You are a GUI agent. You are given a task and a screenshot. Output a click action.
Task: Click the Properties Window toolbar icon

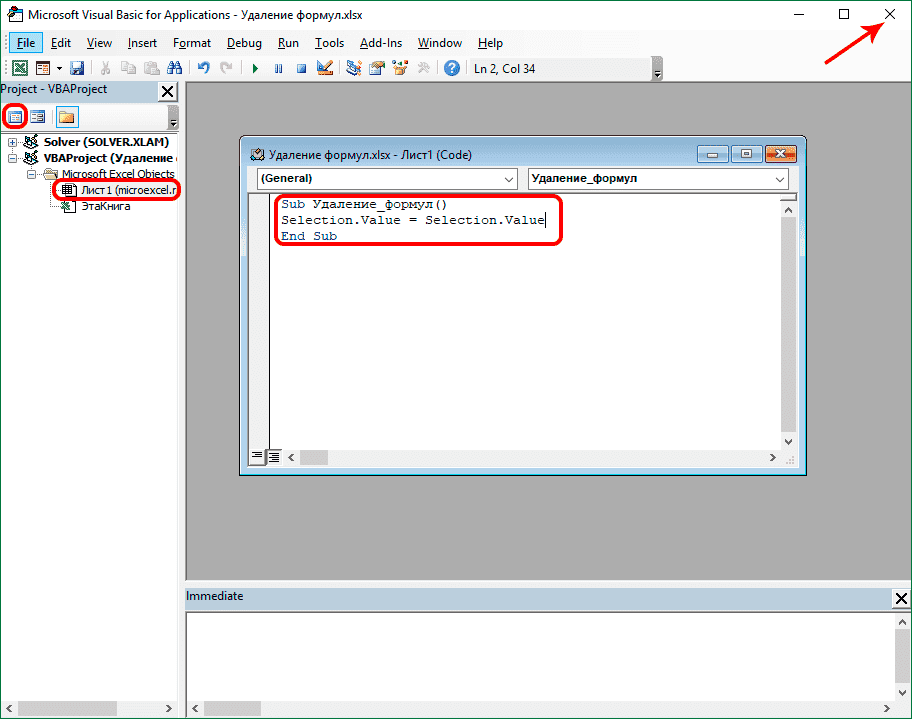[x=378, y=67]
